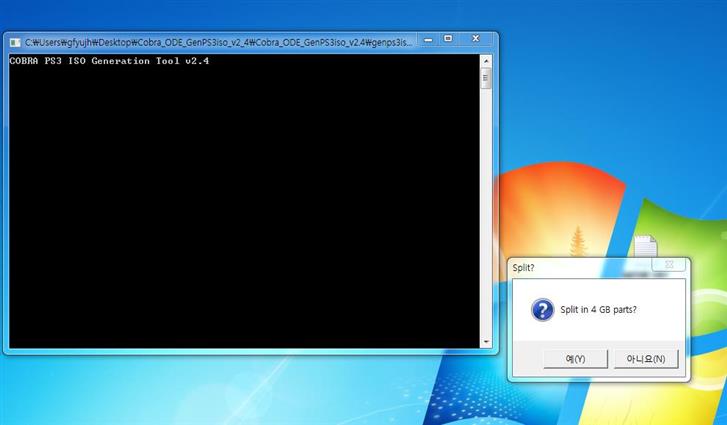Select the text file icon on desktop
The image size is (727, 425).
click(645, 246)
